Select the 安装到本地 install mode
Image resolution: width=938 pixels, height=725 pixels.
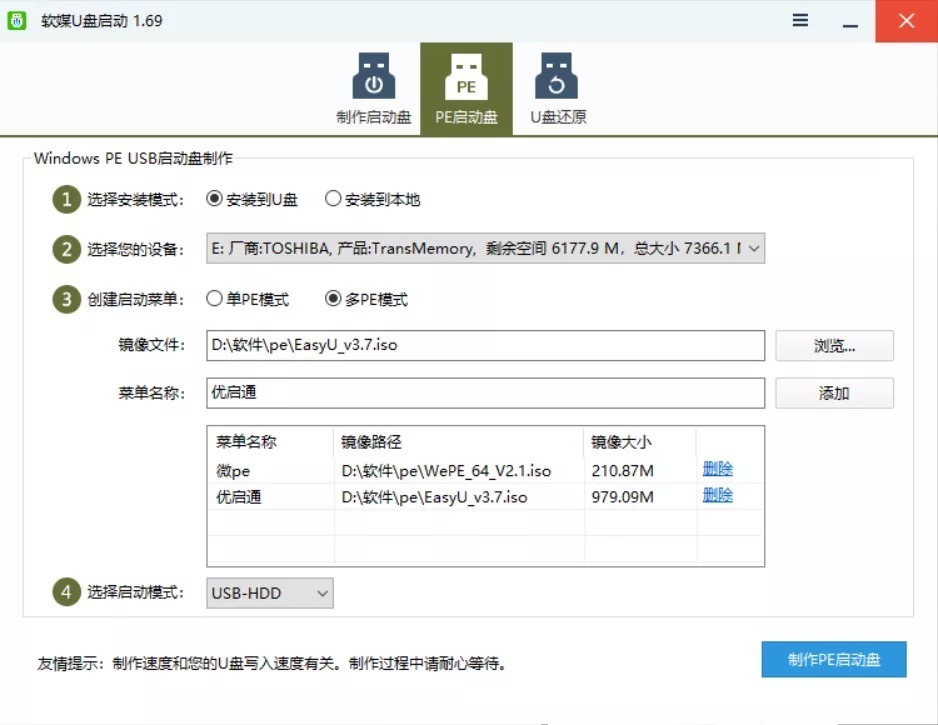333,199
